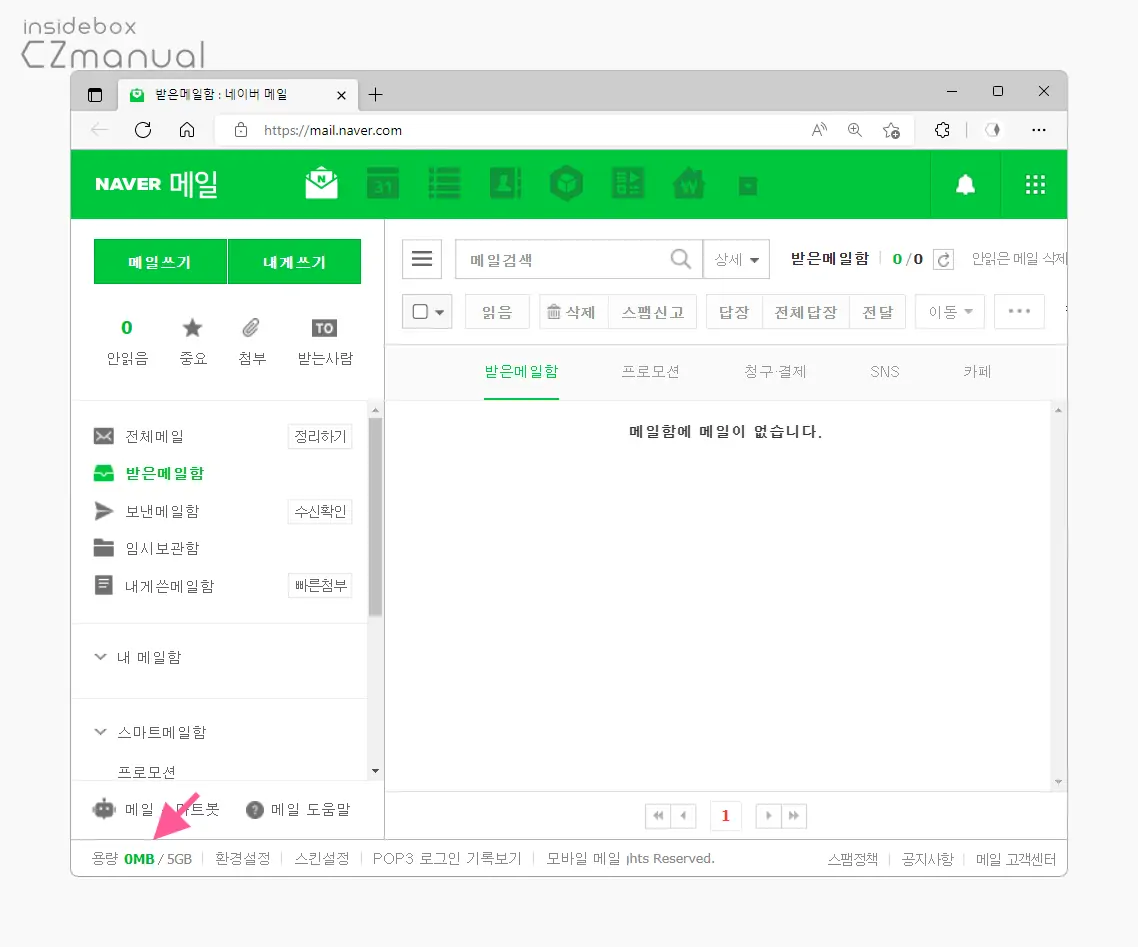Open the 메일 도움말 help icon
This screenshot has height=947, width=1138.
(258, 809)
